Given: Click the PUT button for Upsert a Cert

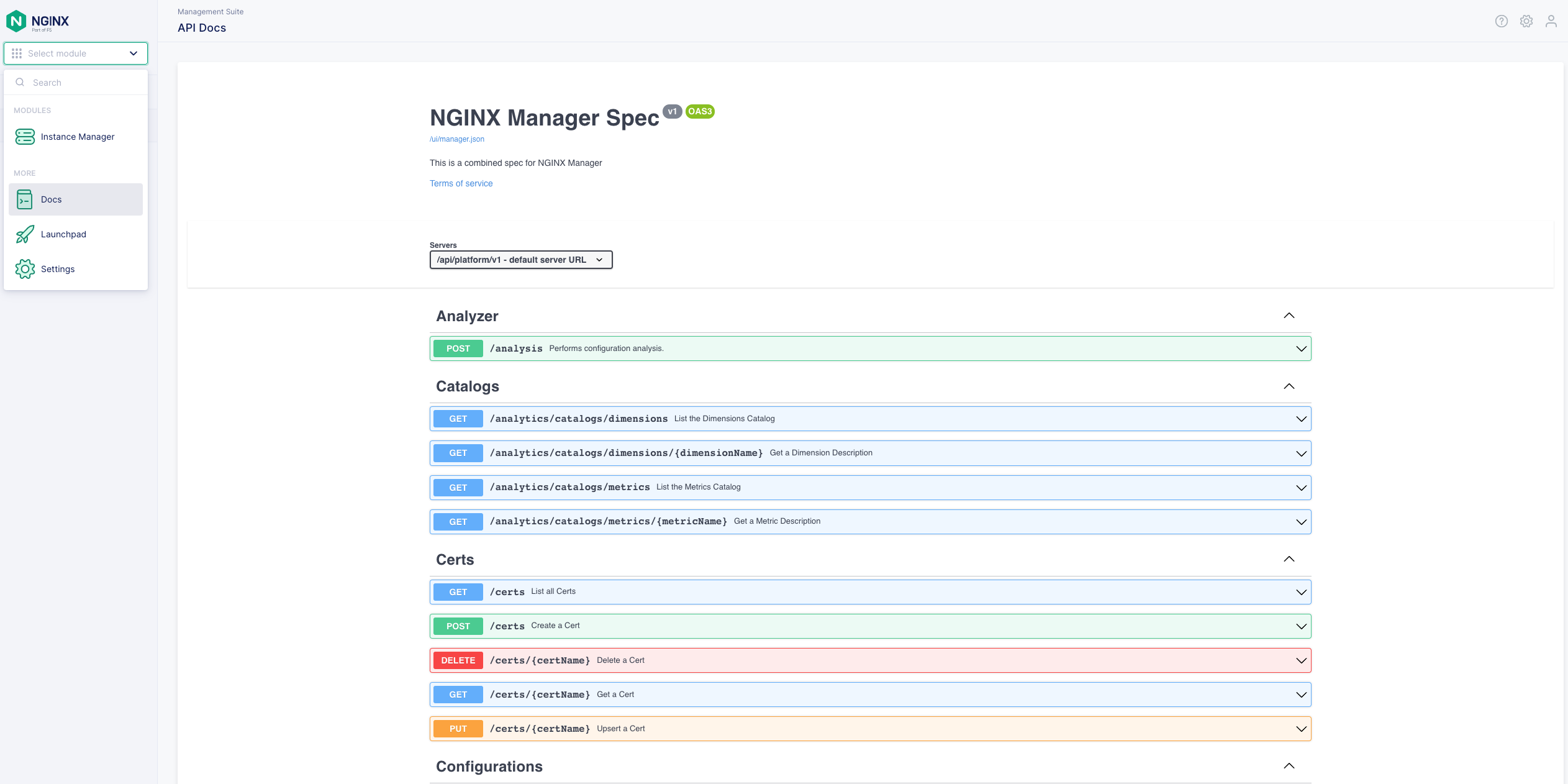Looking at the screenshot, I should (458, 729).
